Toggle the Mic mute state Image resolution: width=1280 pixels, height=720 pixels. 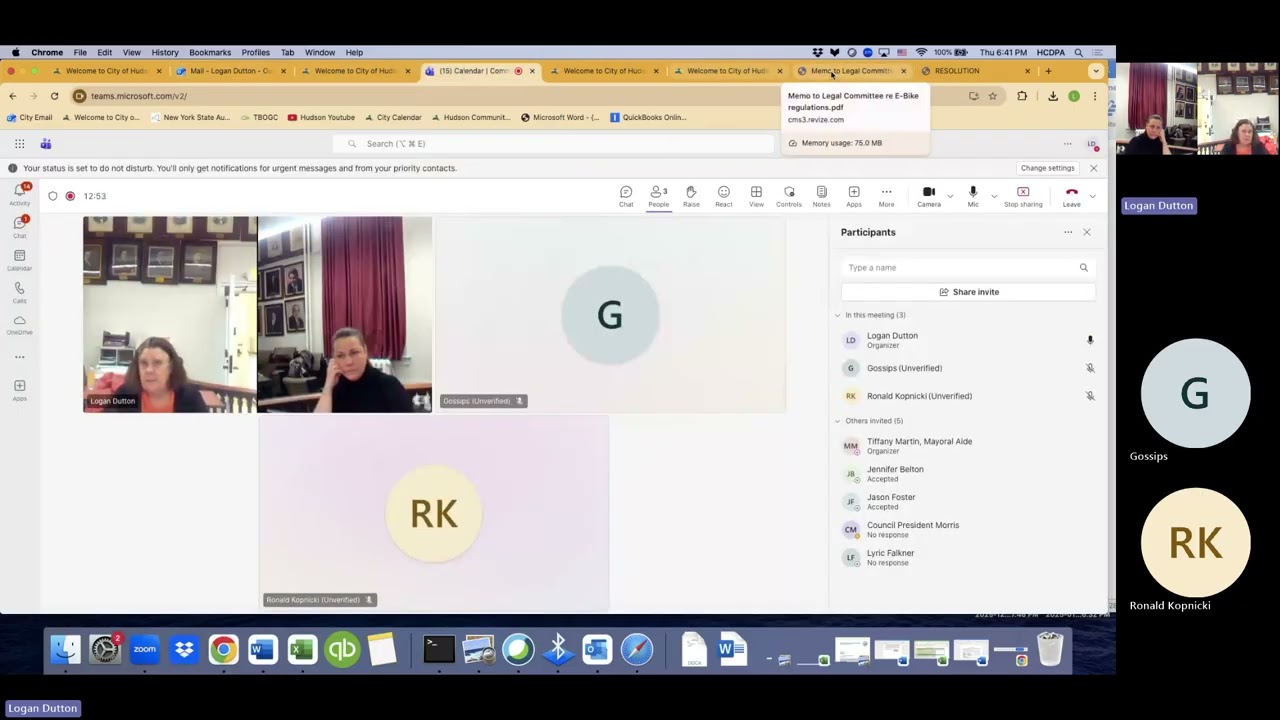pos(973,196)
